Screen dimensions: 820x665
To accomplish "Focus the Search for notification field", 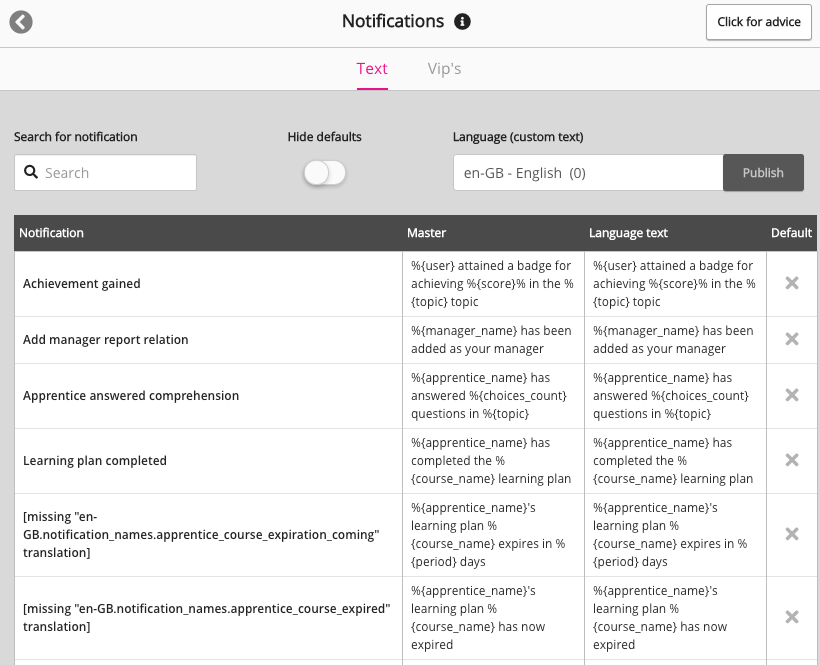I will coord(117,173).
